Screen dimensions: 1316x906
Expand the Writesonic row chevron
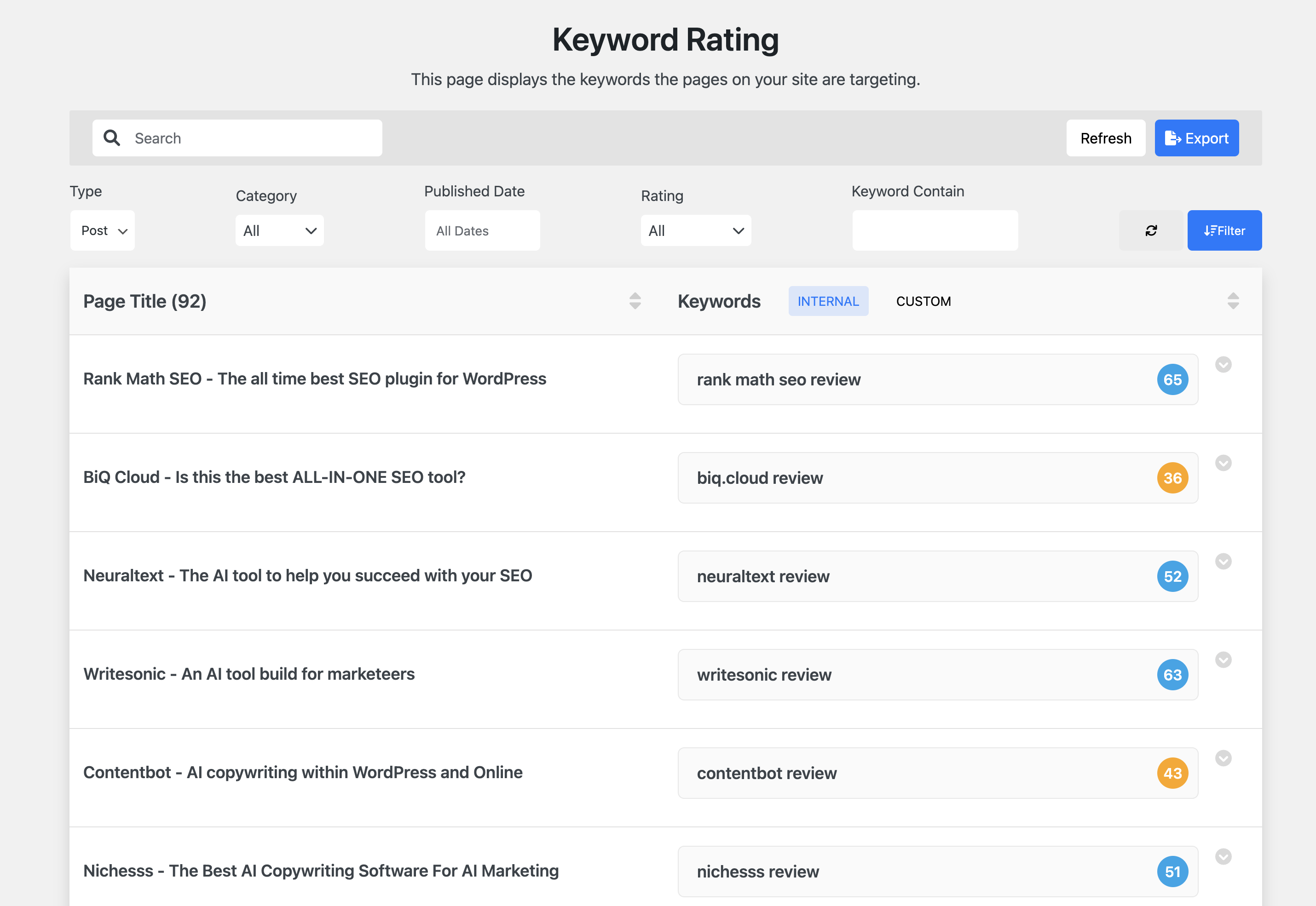click(x=1224, y=659)
